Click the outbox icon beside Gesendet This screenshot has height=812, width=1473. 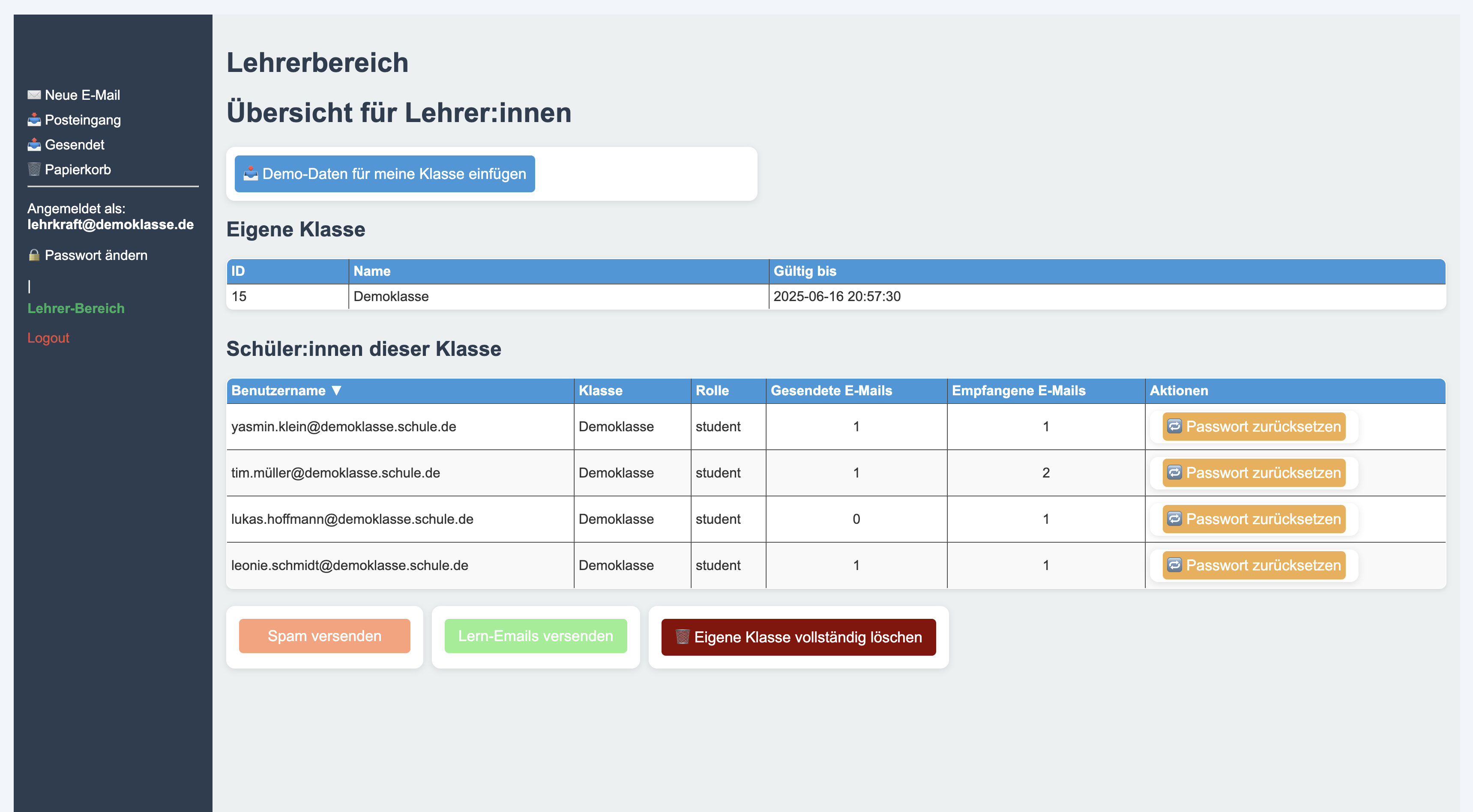point(34,145)
